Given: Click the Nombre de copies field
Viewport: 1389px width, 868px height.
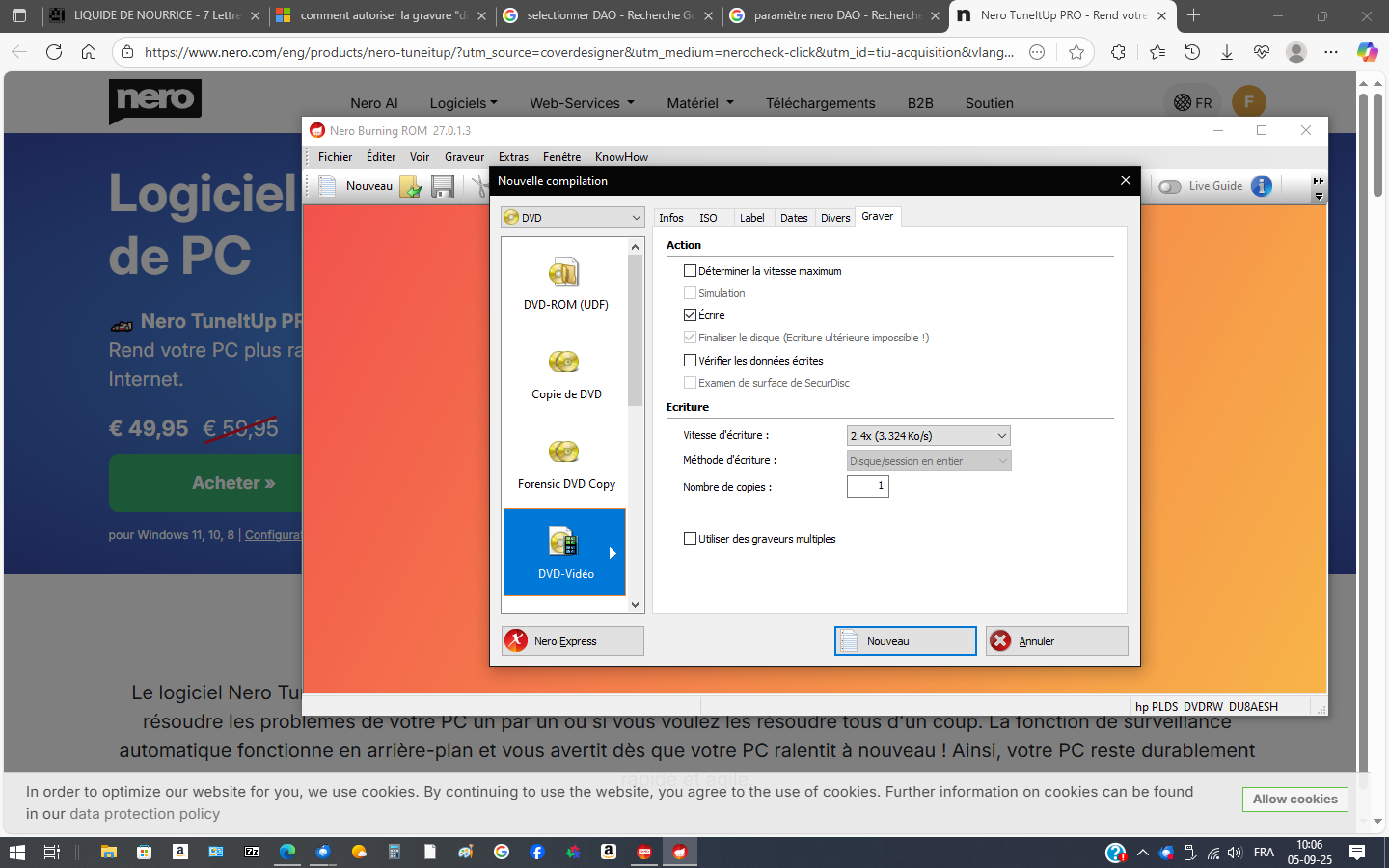Looking at the screenshot, I should (868, 486).
